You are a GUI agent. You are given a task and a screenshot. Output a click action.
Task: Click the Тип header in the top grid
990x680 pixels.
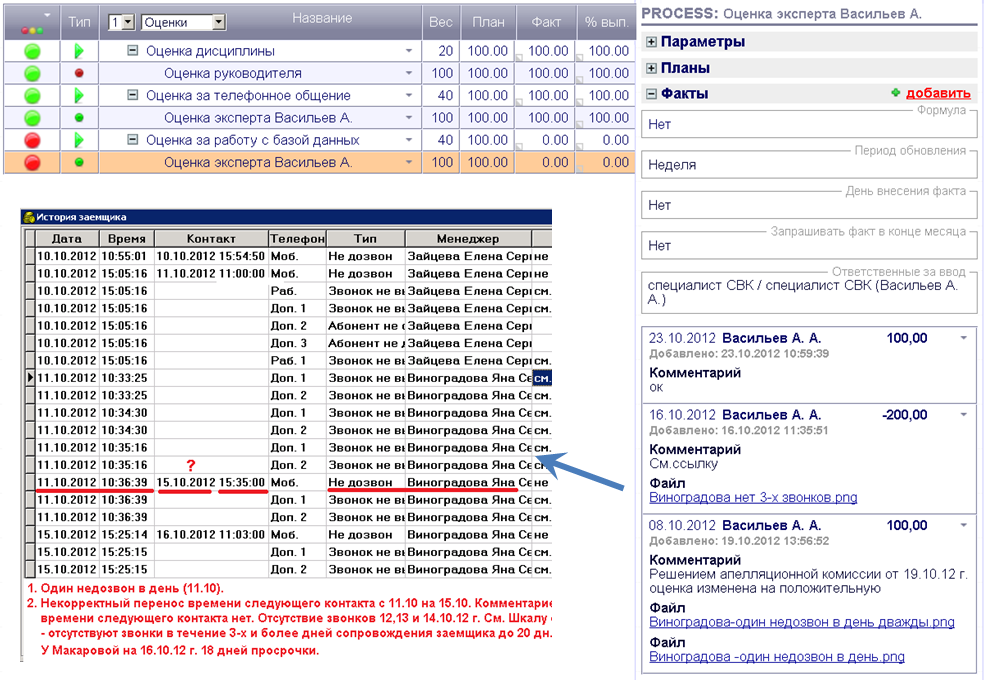click(x=80, y=22)
